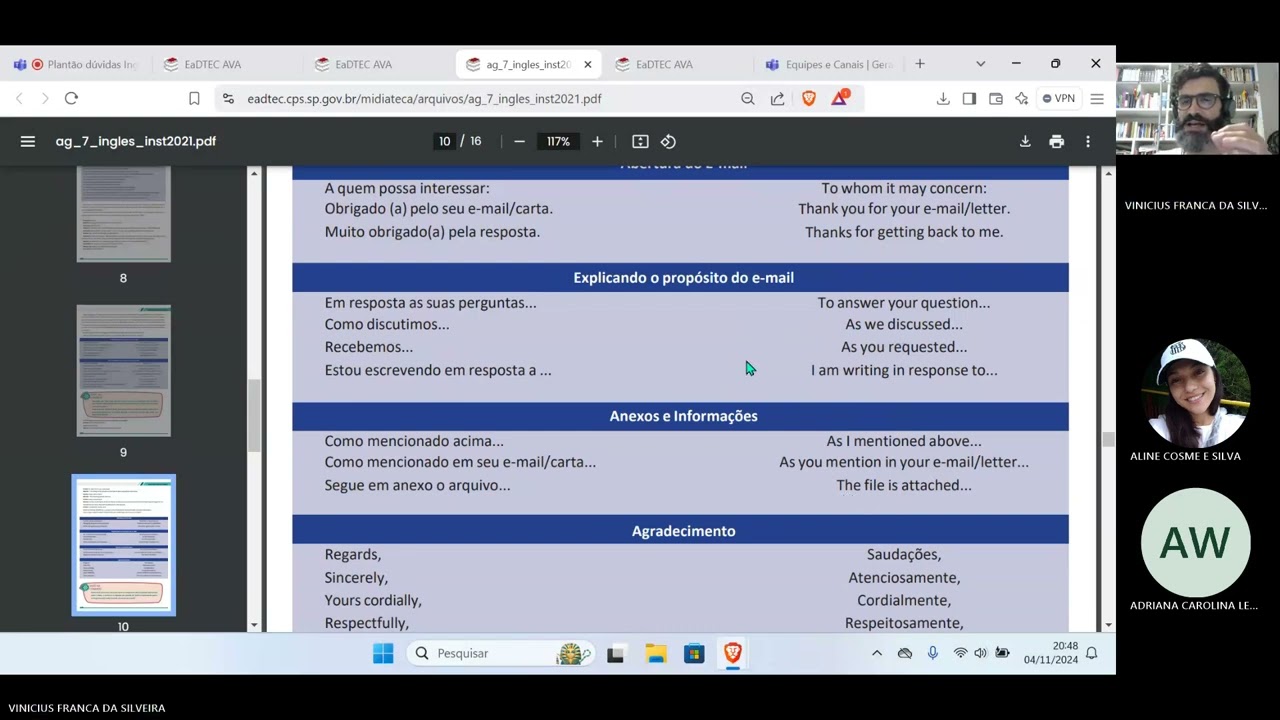Screen dimensions: 1280x720
Task: Toggle the PDF sidebar menu icon
Action: tap(27, 141)
